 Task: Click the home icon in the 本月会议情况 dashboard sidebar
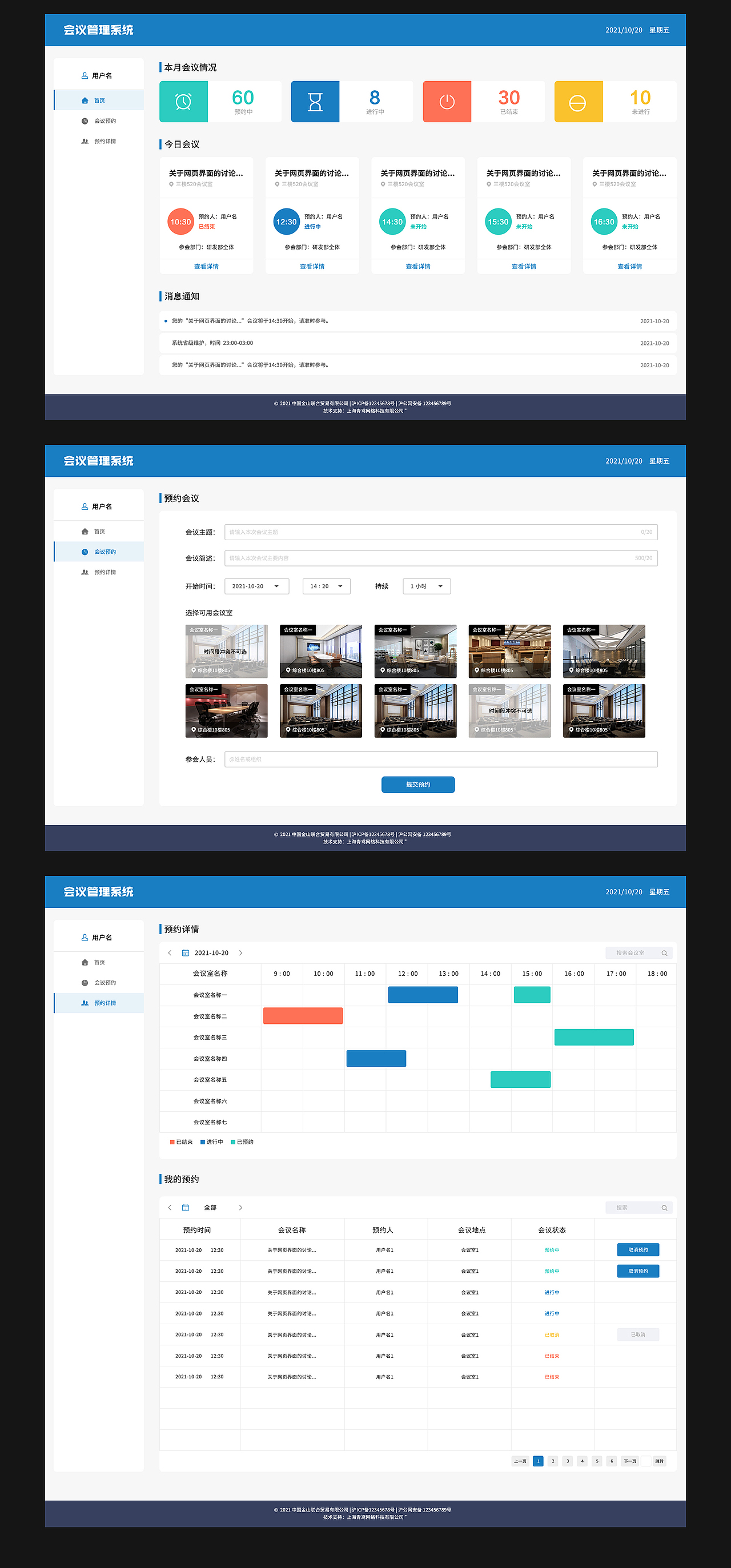tap(85, 100)
